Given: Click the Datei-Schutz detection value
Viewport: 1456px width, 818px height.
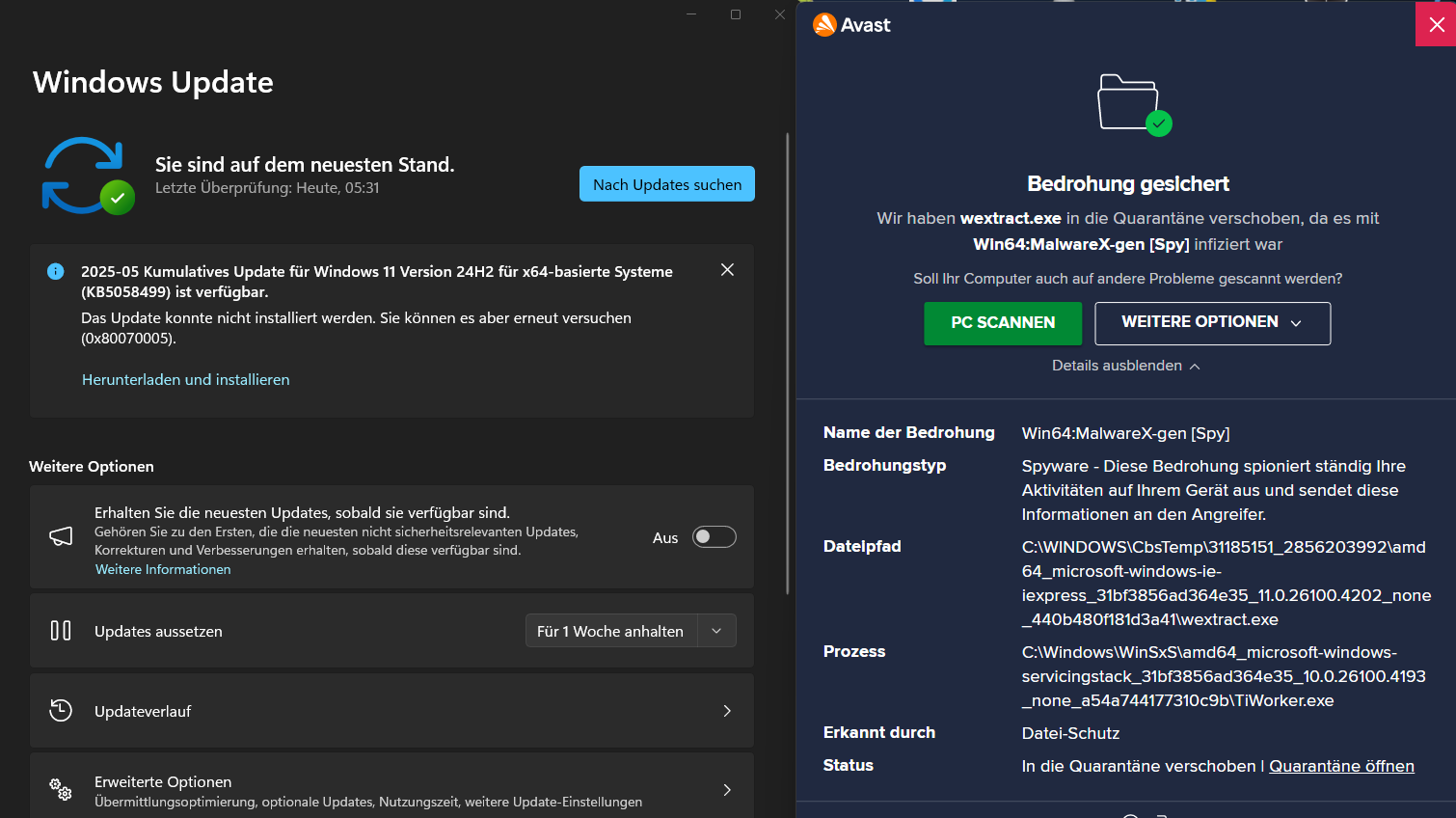Looking at the screenshot, I should click(x=1070, y=733).
